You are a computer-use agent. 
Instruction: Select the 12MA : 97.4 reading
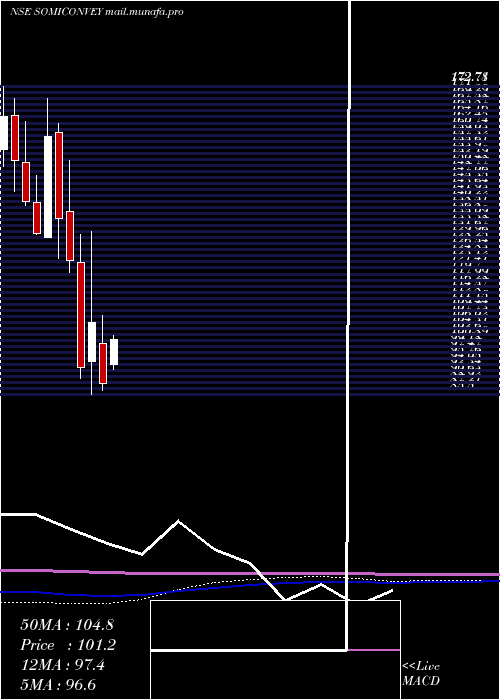(x=63, y=665)
